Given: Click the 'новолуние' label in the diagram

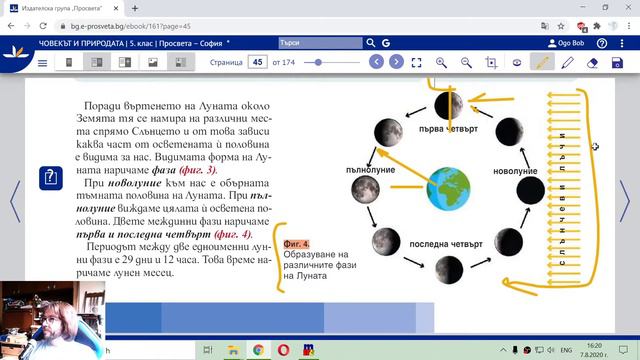Looking at the screenshot, I should pyautogui.click(x=515, y=171).
